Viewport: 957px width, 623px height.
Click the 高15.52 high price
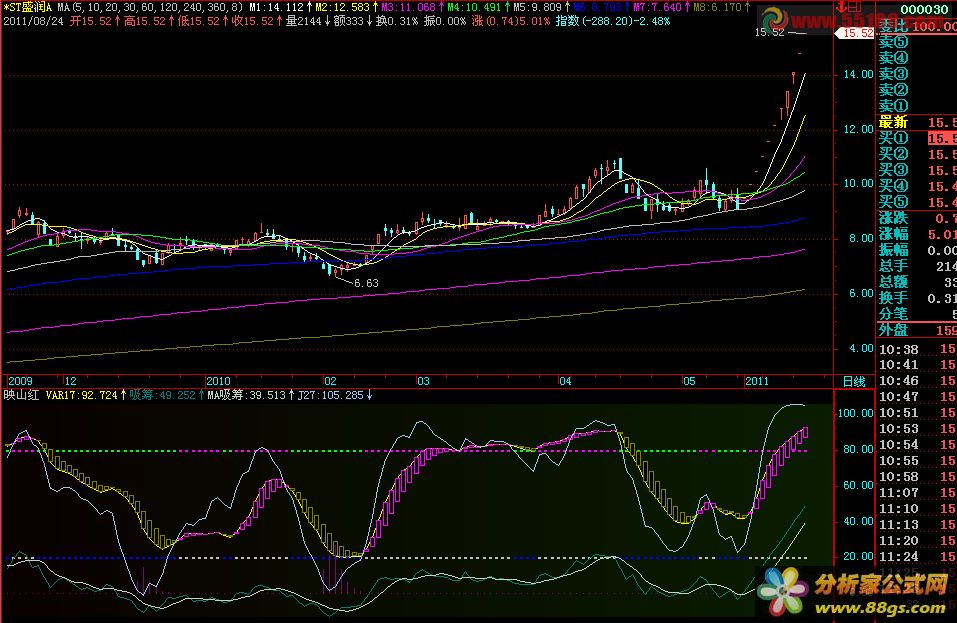[x=145, y=21]
